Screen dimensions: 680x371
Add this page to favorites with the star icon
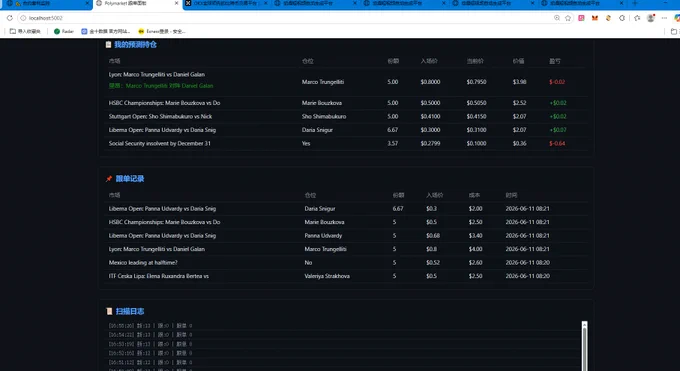[568, 18]
